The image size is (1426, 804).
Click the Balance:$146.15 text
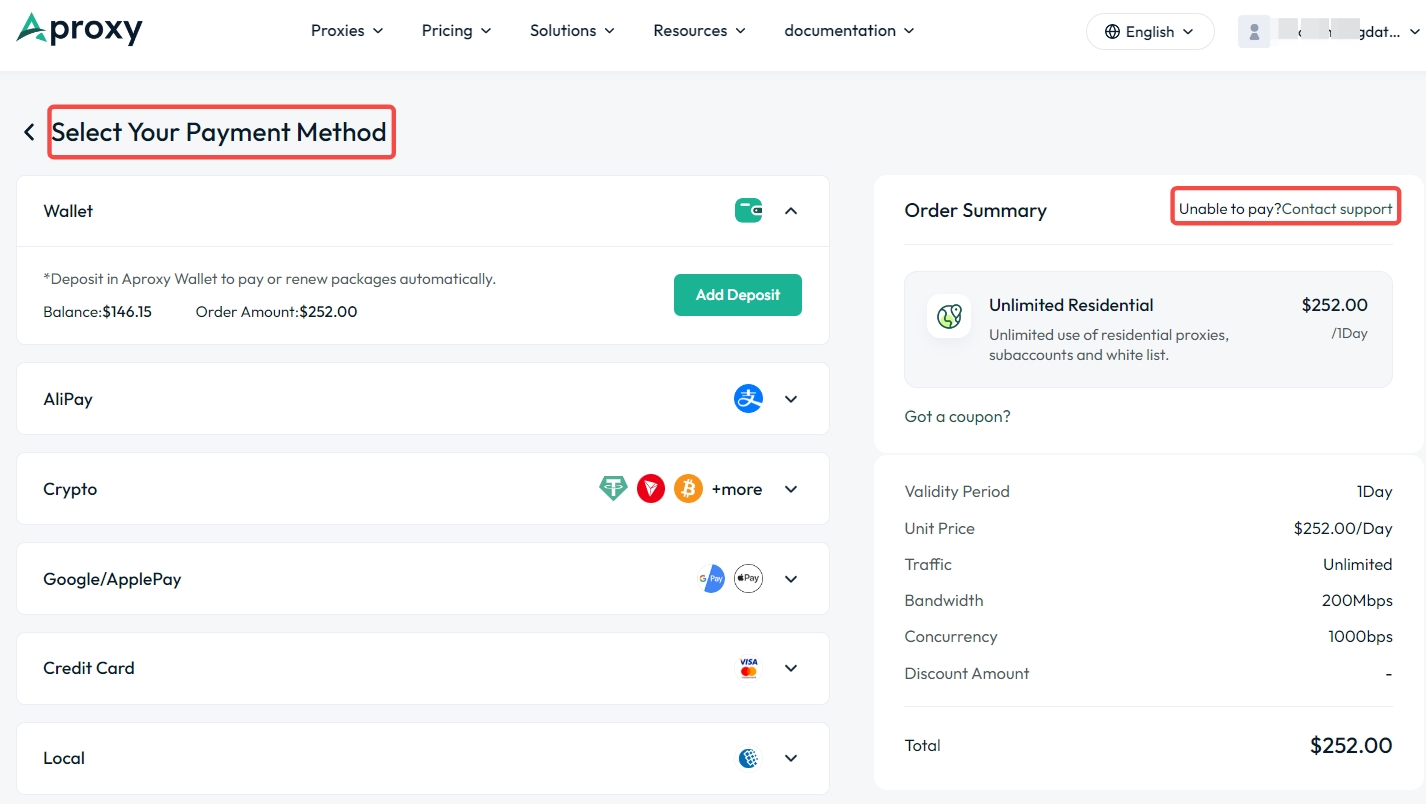[x=97, y=312]
